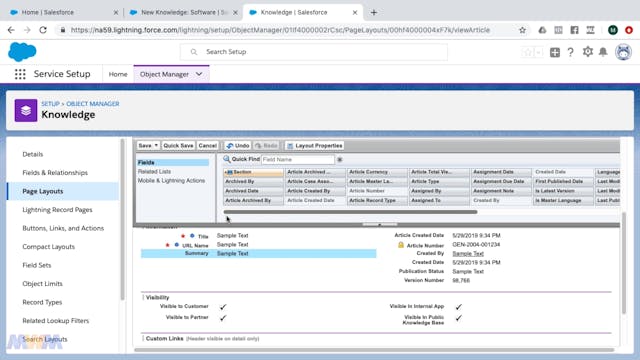
Task: Select the highlighted Summary field row
Action: coord(258,253)
